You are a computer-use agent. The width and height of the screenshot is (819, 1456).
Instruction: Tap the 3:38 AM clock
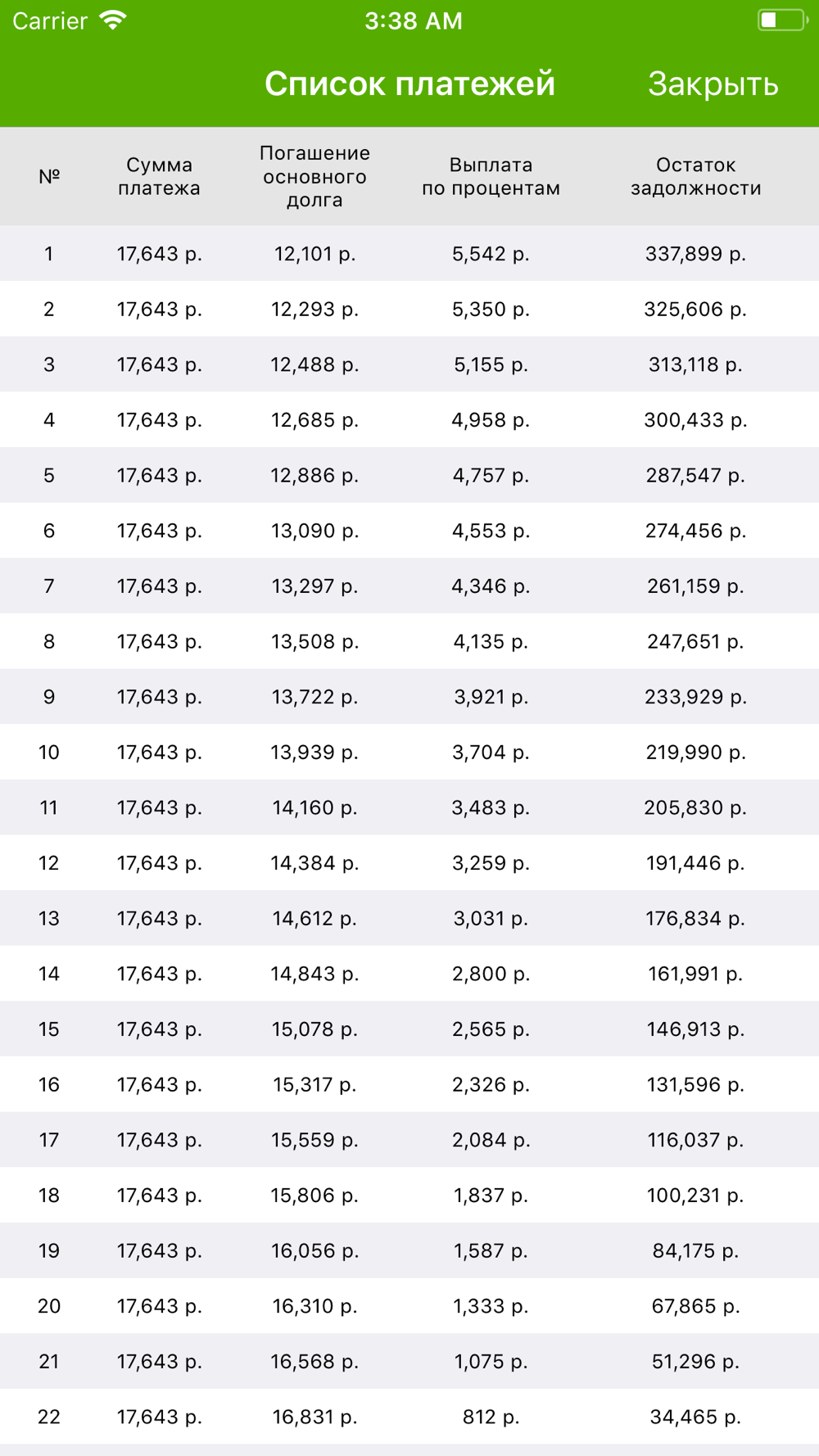pyautogui.click(x=414, y=20)
